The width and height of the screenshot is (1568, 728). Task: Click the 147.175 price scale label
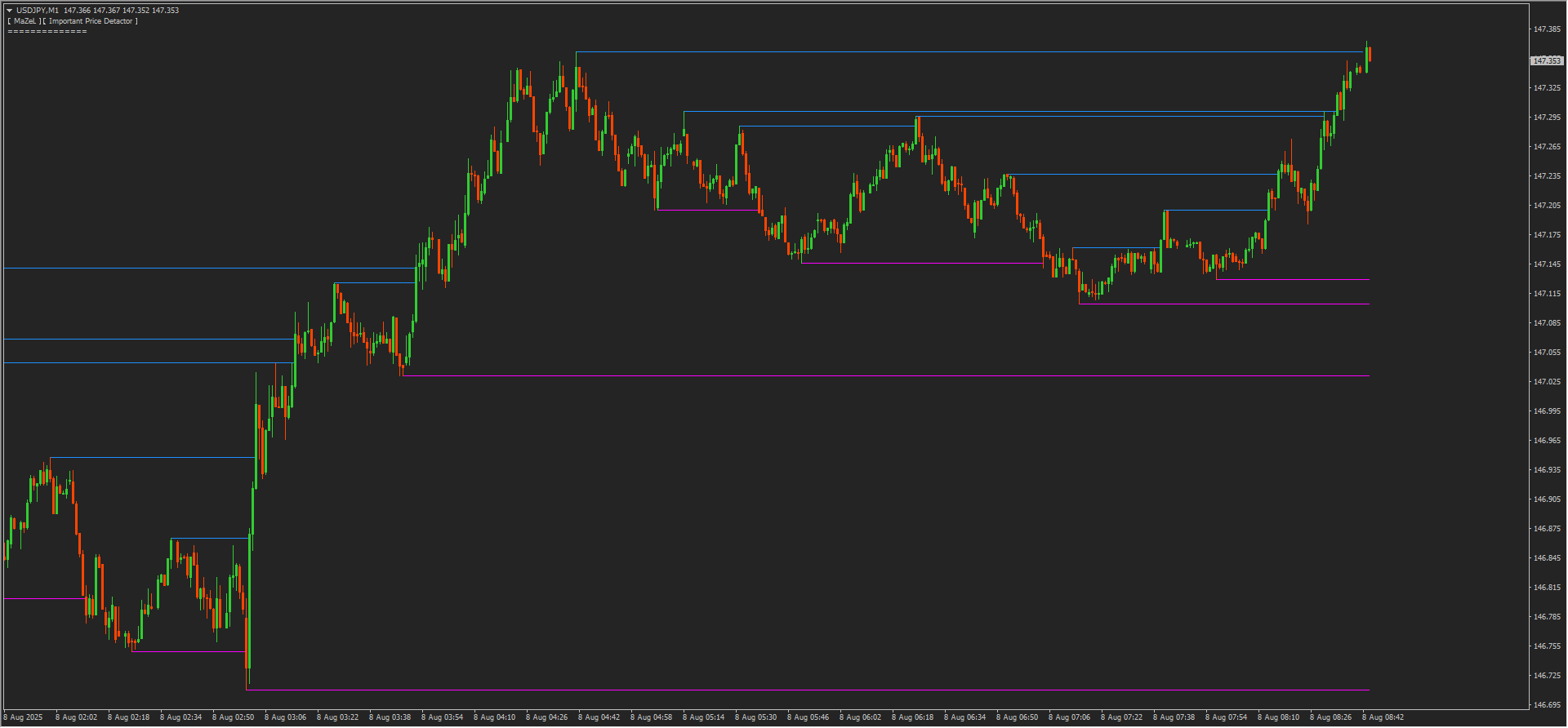click(x=1547, y=235)
